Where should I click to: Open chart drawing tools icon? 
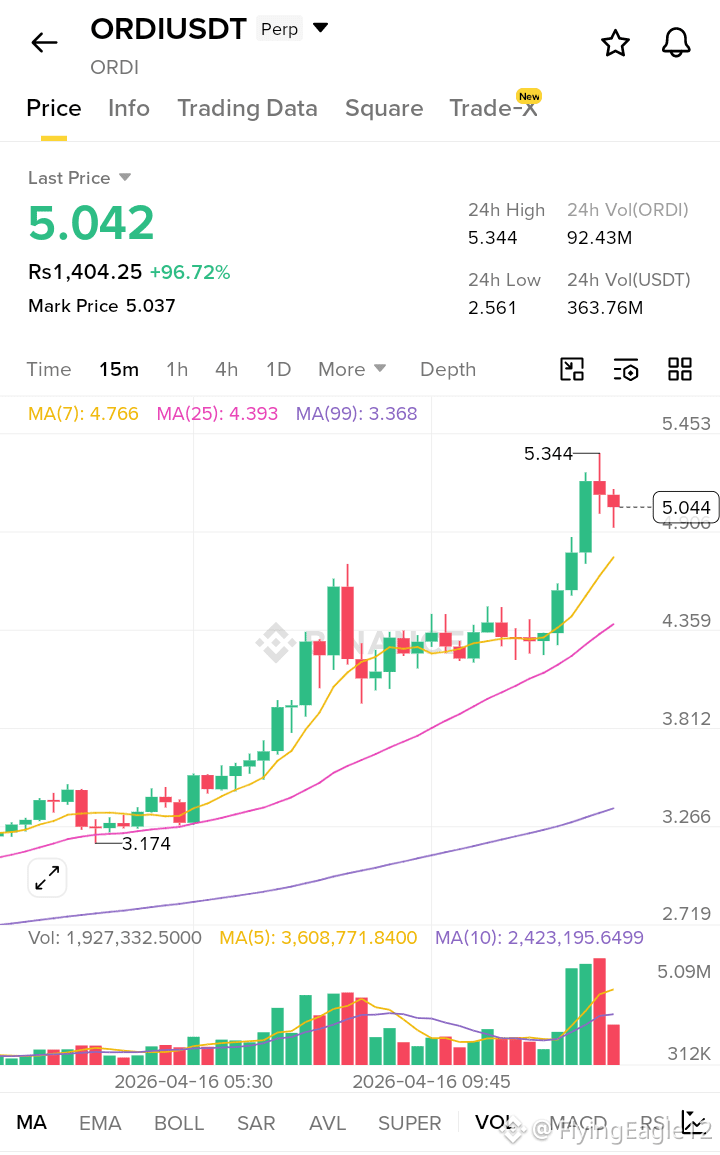click(x=572, y=369)
